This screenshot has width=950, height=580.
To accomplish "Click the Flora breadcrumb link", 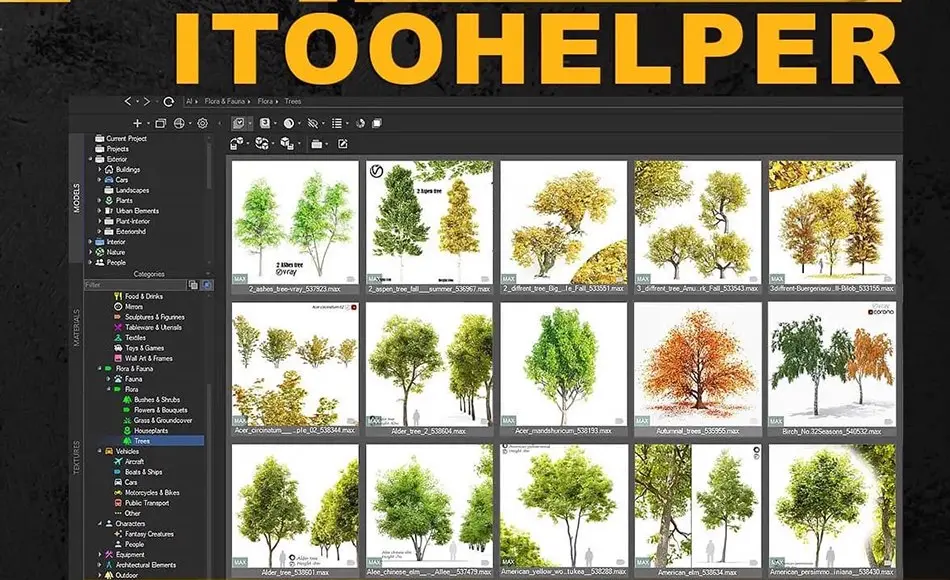I will pos(265,101).
